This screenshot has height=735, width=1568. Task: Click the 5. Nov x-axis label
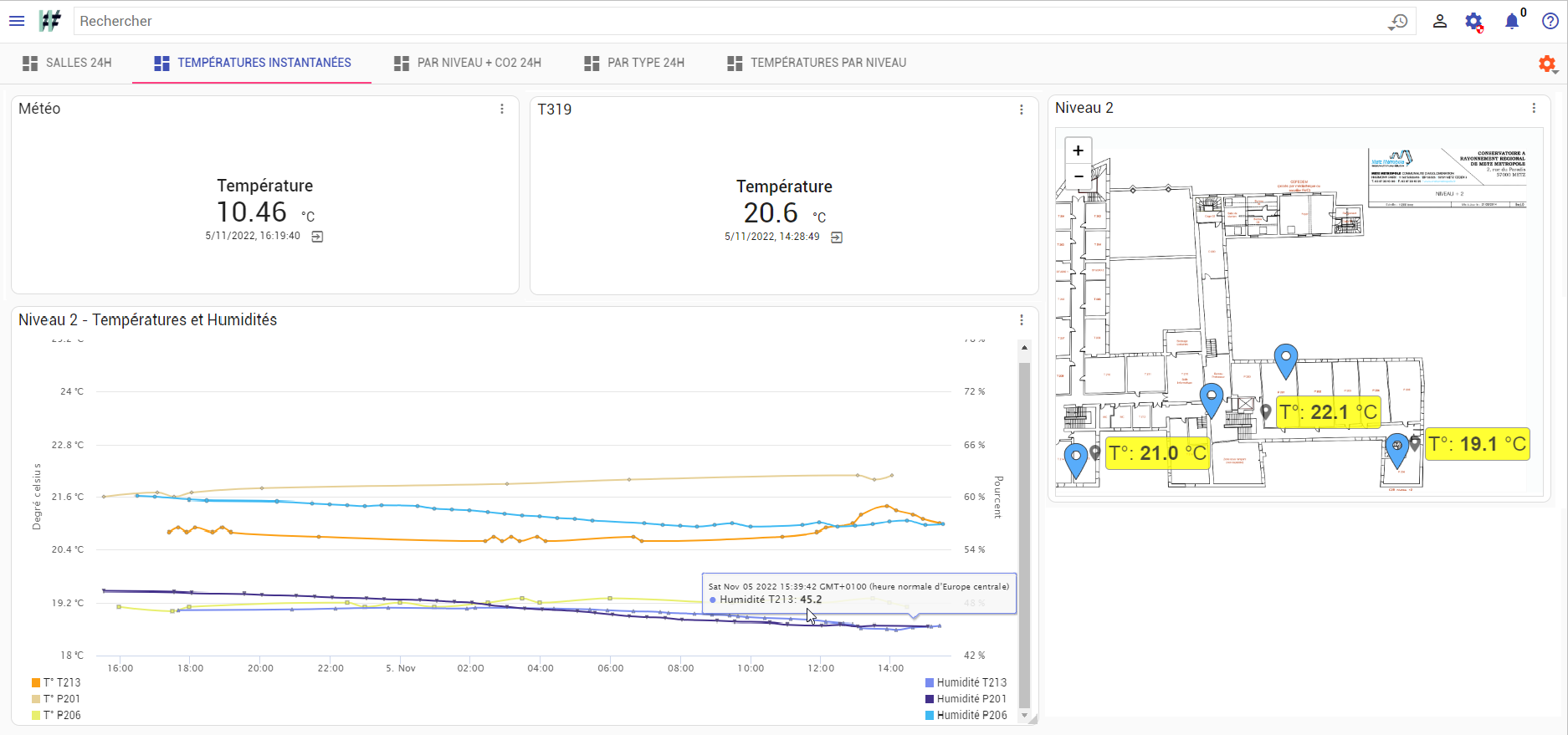401,668
